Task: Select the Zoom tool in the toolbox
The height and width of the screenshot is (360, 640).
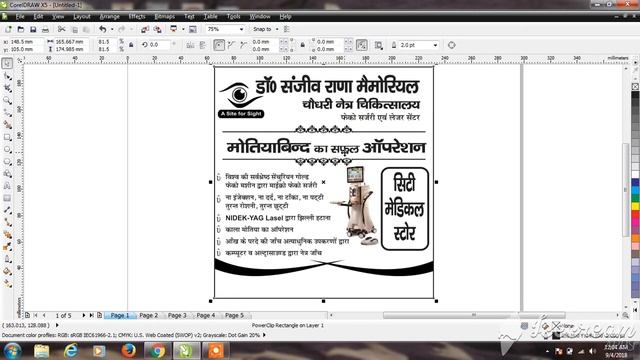Action: 7,100
